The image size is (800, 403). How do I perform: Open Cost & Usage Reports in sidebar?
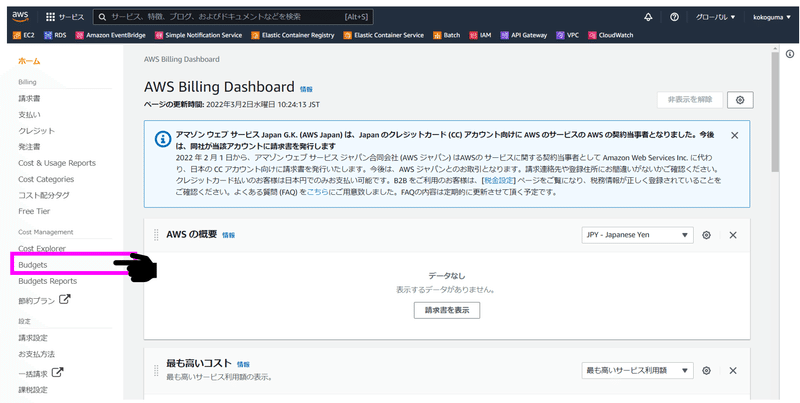point(57,163)
